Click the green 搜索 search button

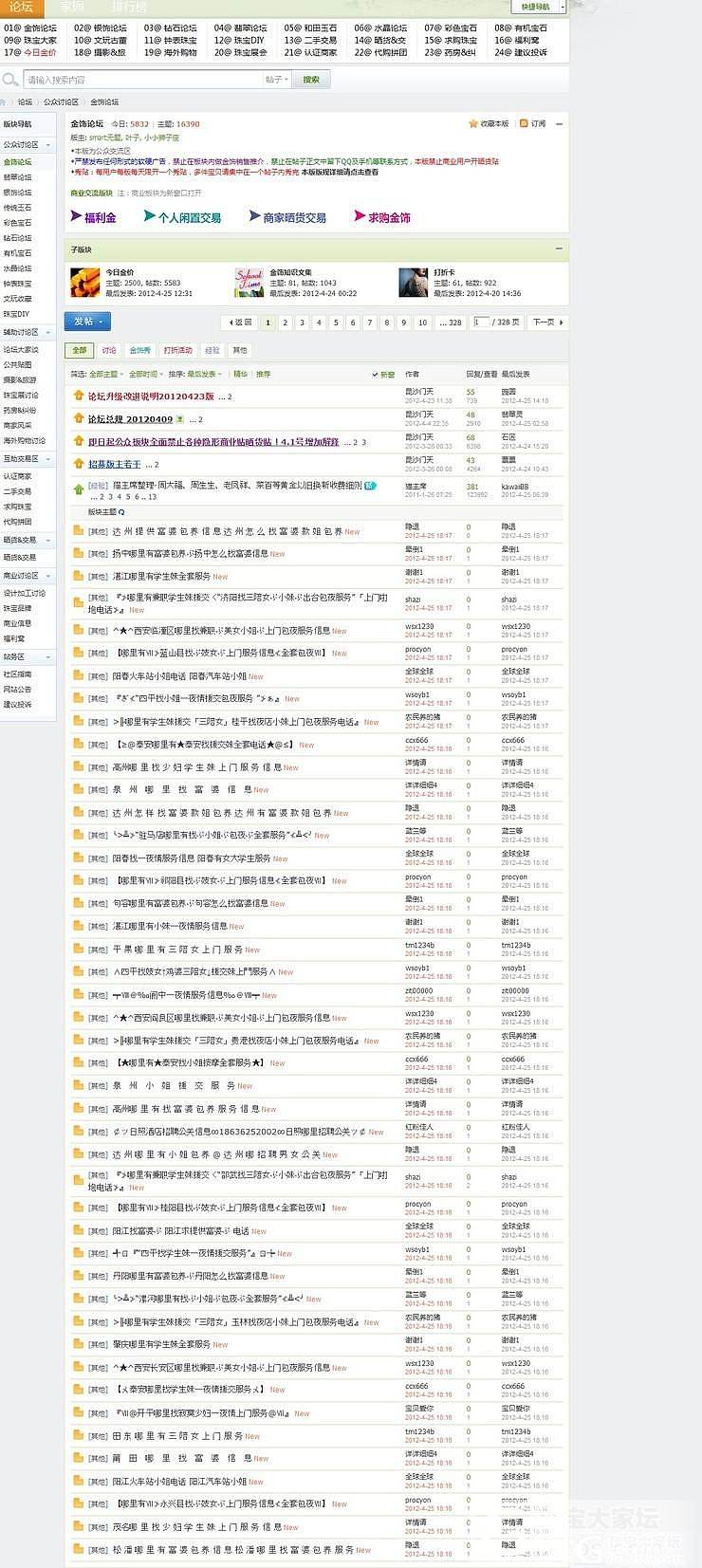point(311,80)
